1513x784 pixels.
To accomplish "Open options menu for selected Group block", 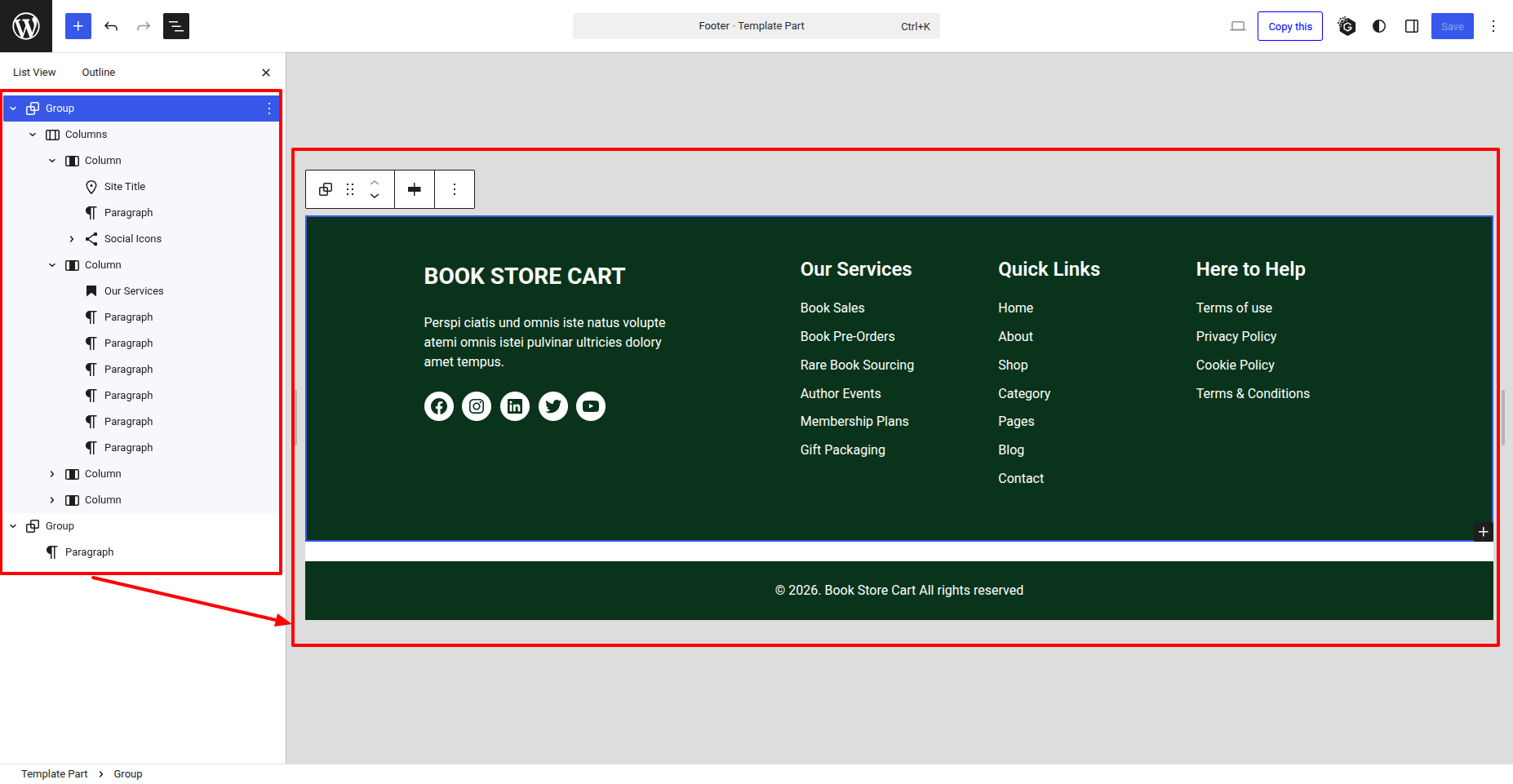I will pos(269,109).
